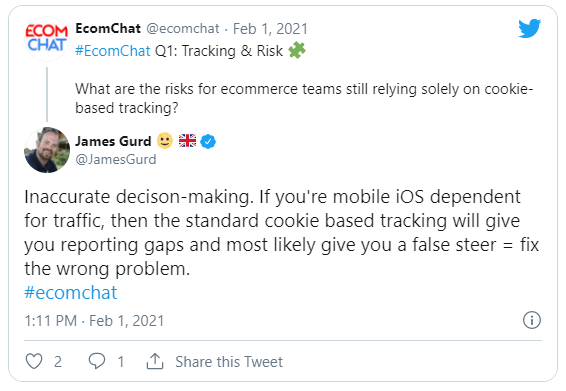Viewport: 566px width, 391px height.
Task: Click the James Gurd display name
Action: point(113,141)
